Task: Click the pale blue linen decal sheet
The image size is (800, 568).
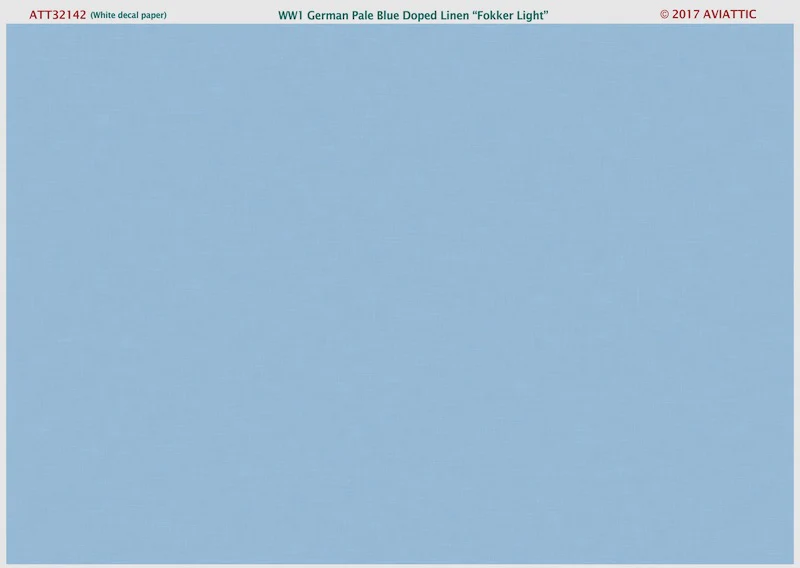Action: (400, 294)
